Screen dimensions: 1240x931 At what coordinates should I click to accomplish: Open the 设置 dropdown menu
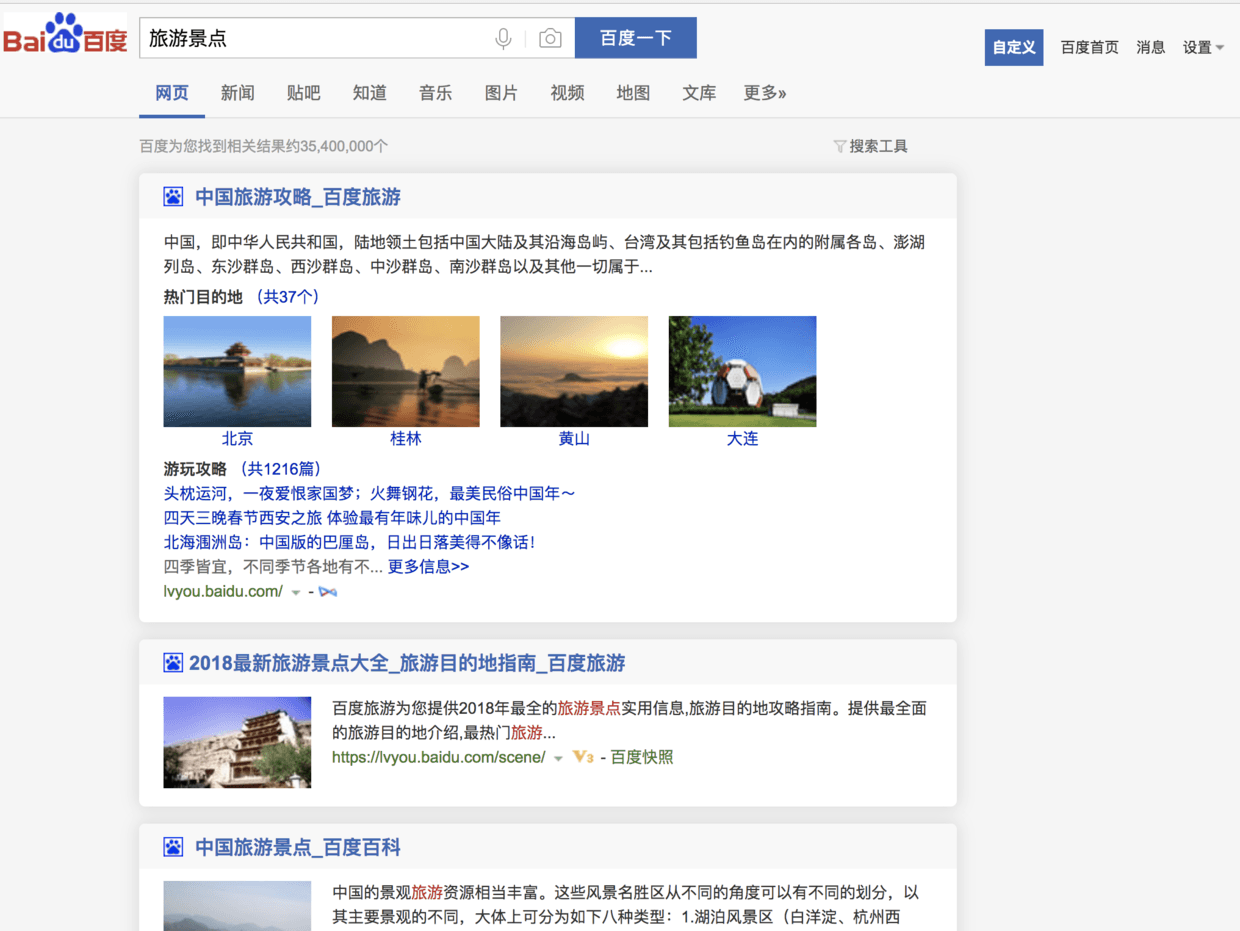tap(1203, 47)
